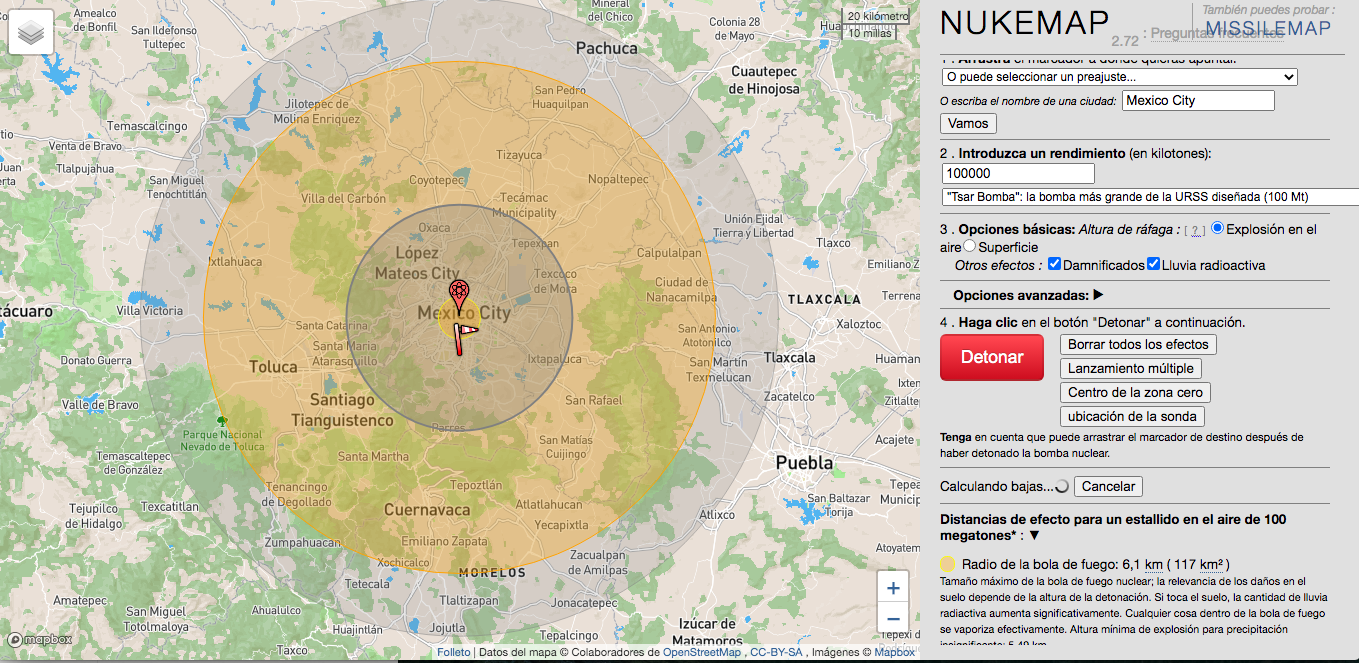Open the Tsar Bomba yield preset dropdown

1150,197
